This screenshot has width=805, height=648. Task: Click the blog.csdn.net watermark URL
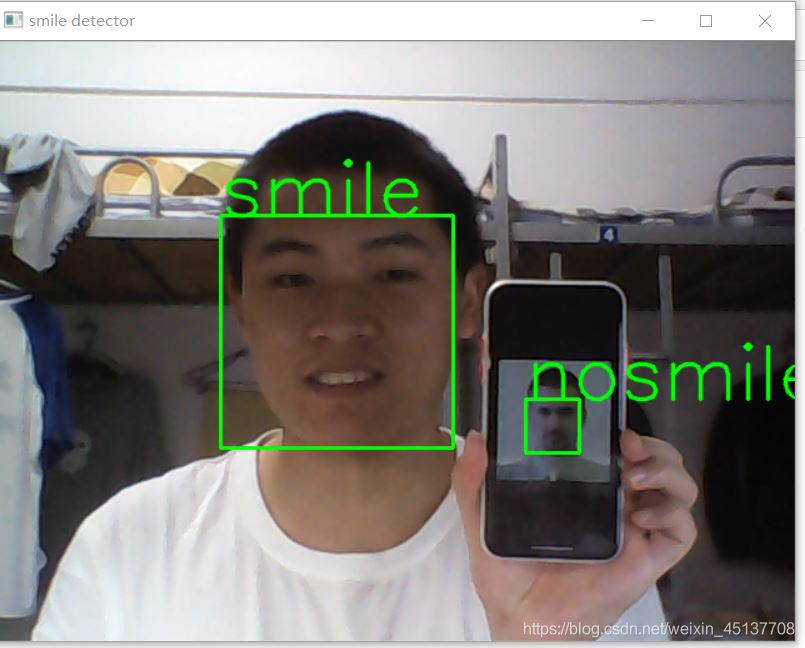[658, 629]
